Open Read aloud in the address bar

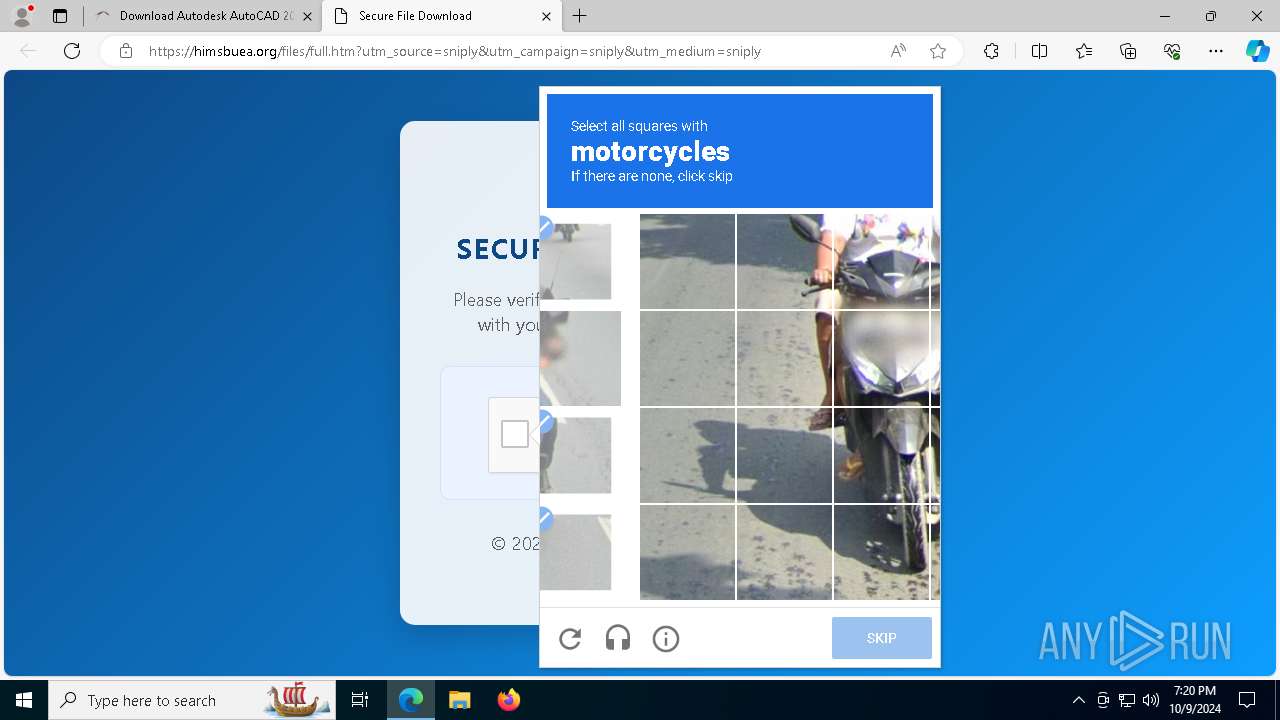tap(898, 51)
